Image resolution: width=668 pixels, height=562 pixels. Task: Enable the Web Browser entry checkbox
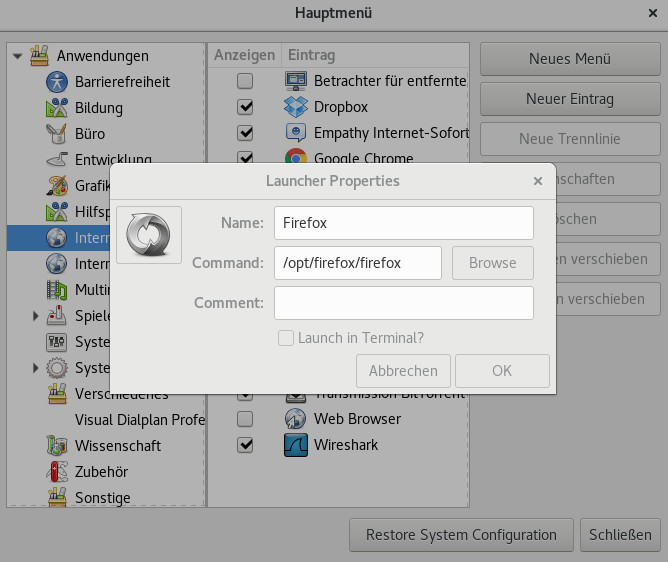tap(245, 418)
